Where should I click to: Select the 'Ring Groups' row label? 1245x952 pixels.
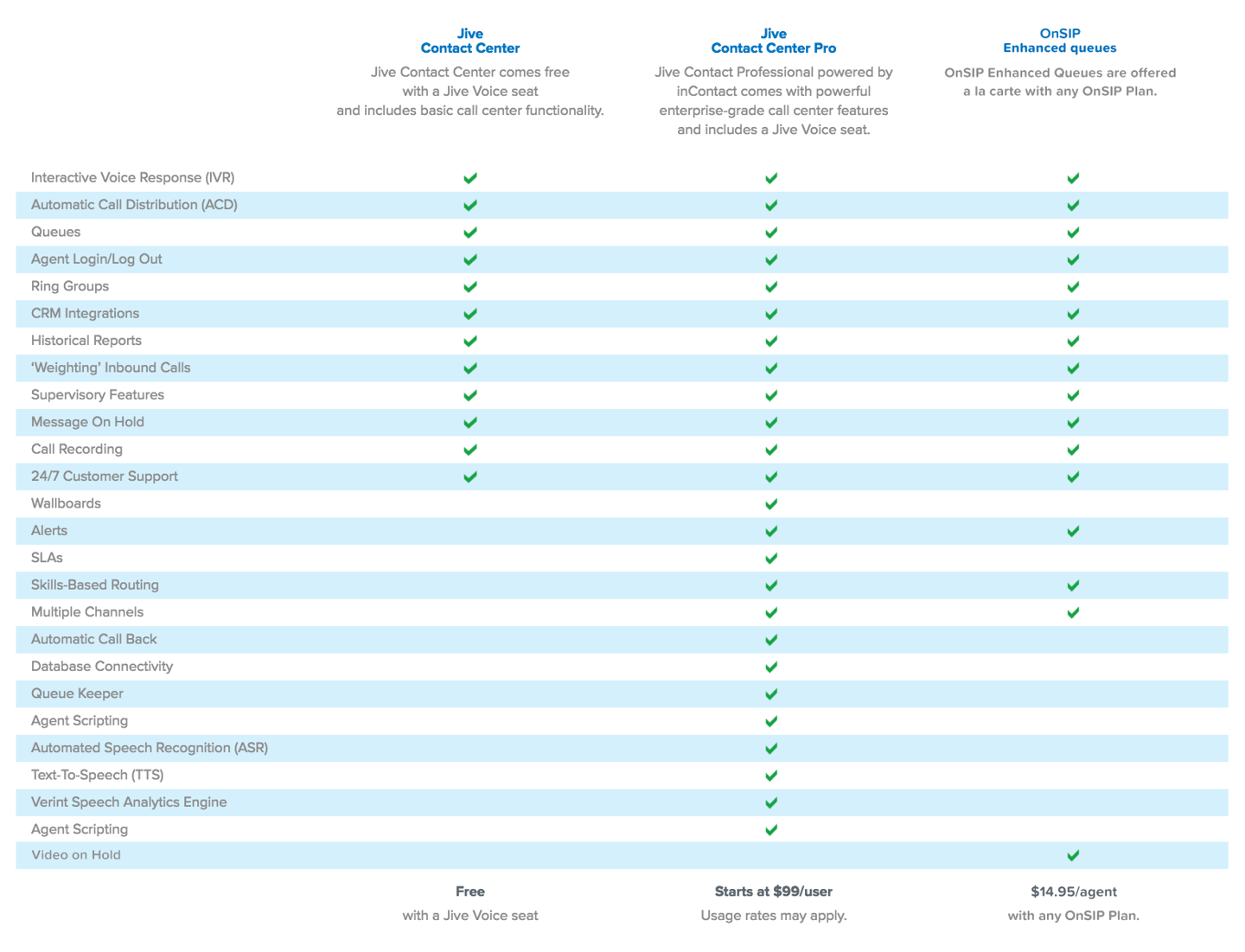pos(70,286)
